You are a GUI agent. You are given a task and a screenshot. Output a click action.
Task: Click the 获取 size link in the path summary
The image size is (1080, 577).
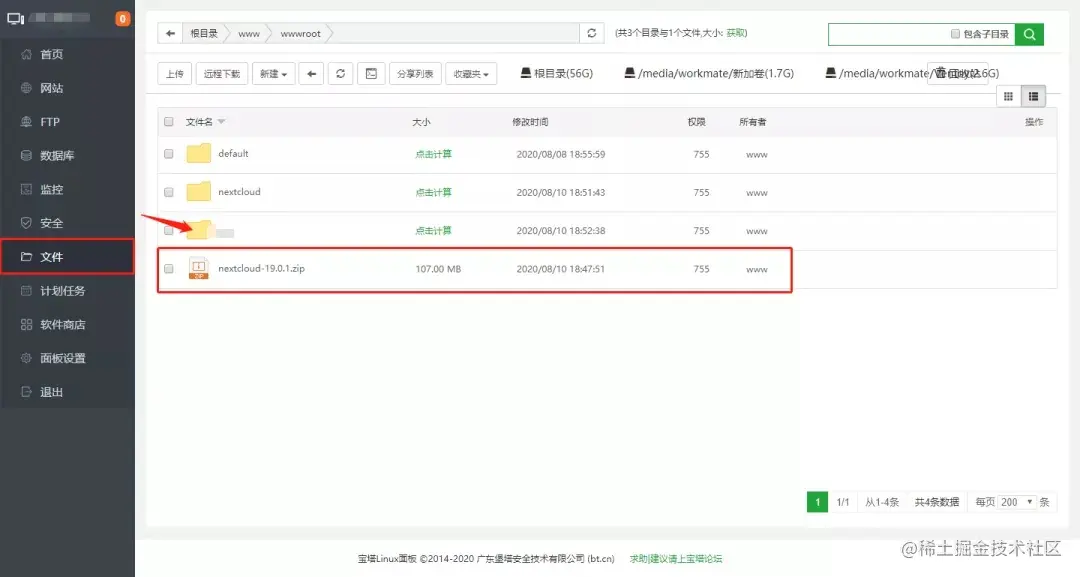735,32
